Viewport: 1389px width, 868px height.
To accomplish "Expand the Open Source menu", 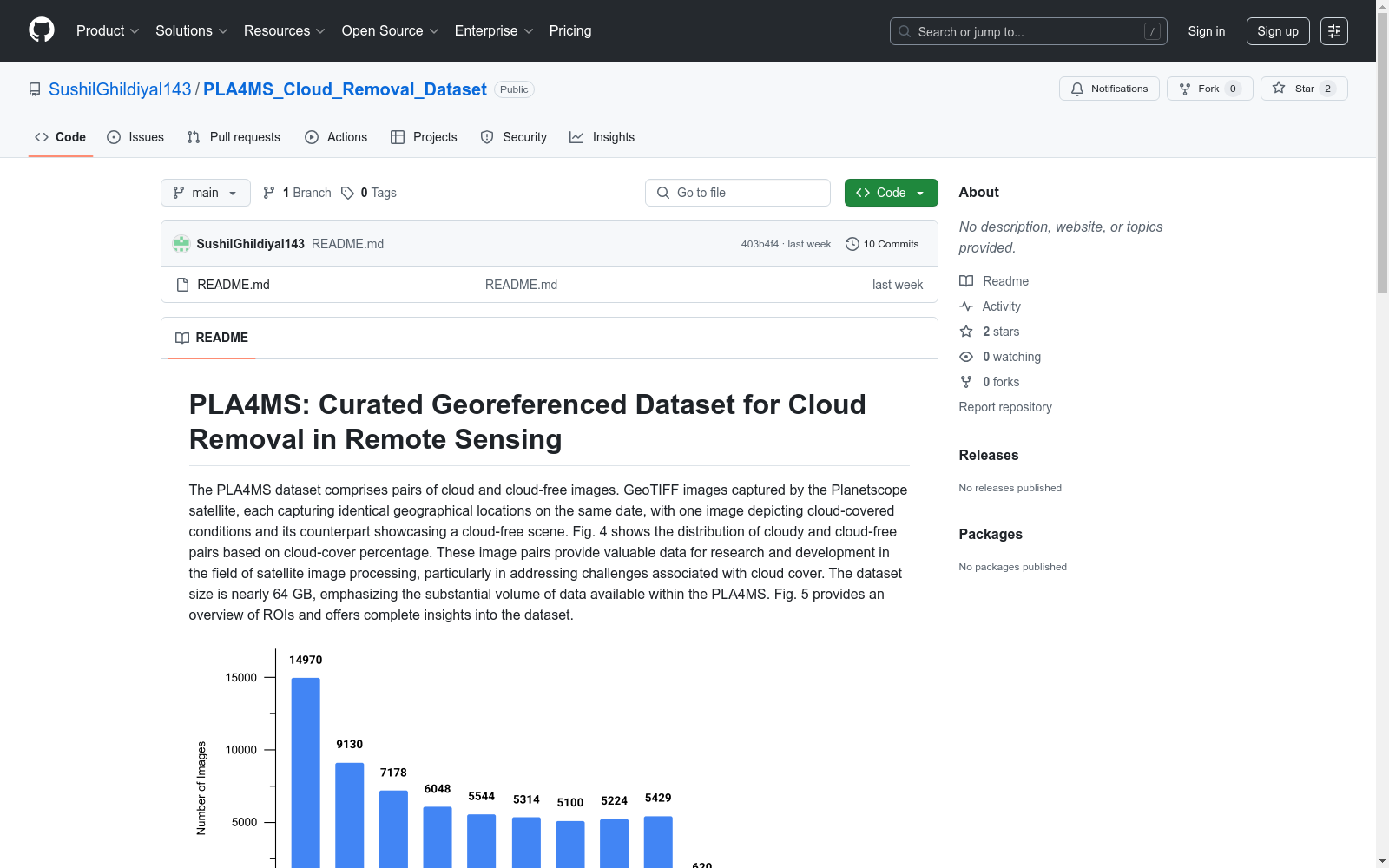I will pos(391,31).
